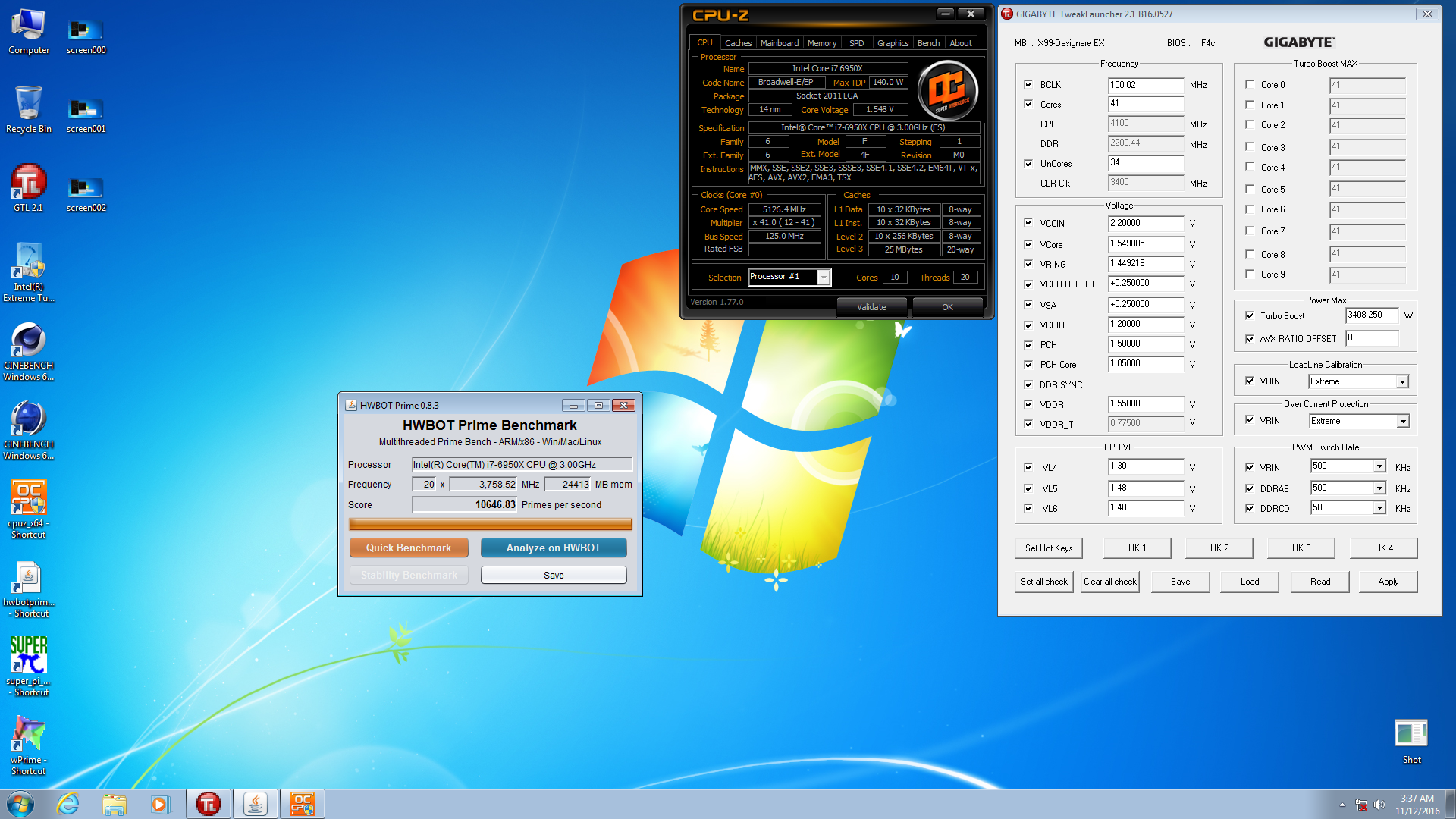The image size is (1456, 819).
Task: Click the Turbo Boost wattage input field
Action: pos(1371,315)
